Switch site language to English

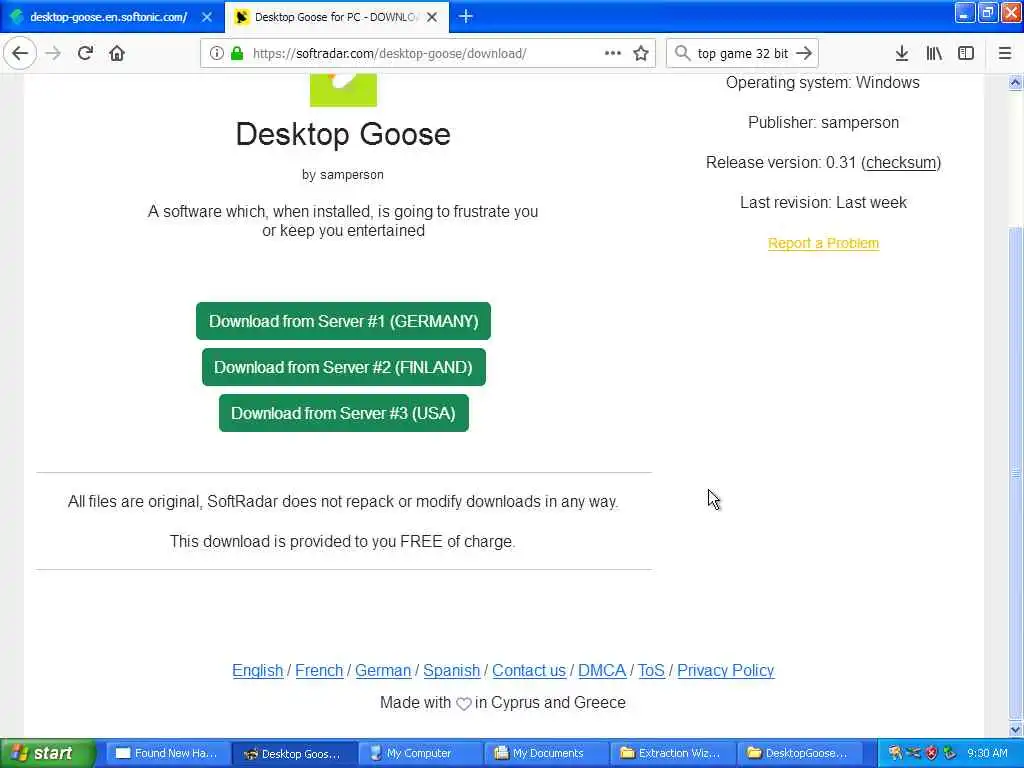(257, 671)
